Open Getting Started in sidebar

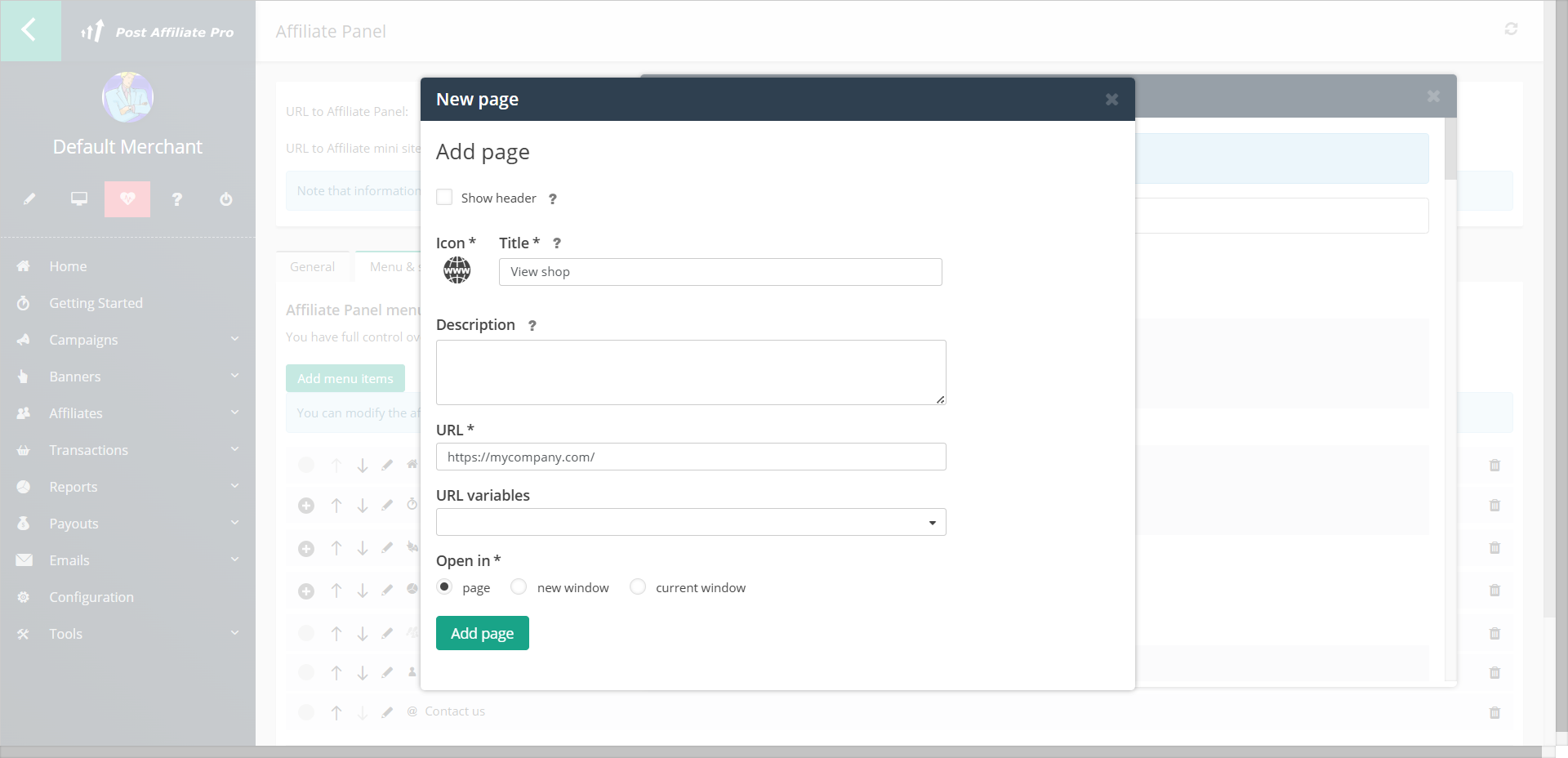pos(96,303)
